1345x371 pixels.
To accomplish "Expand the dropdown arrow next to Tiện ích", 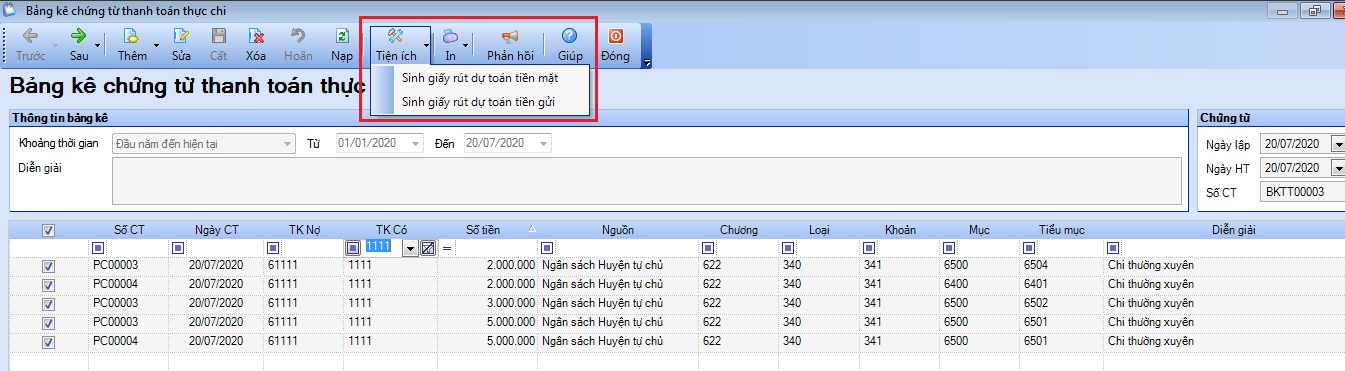I will pyautogui.click(x=426, y=45).
